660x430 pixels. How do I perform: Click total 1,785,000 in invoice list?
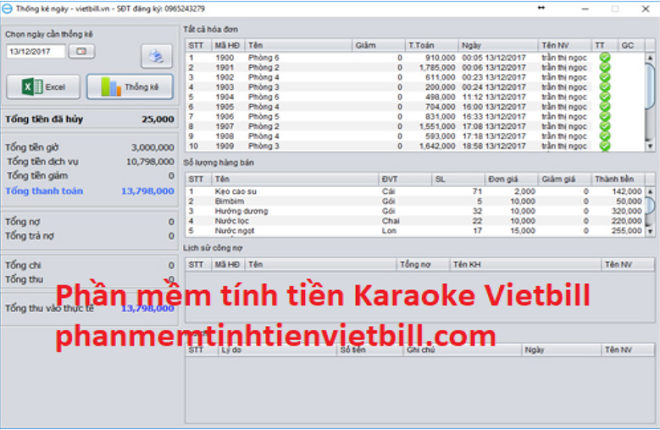tap(437, 67)
